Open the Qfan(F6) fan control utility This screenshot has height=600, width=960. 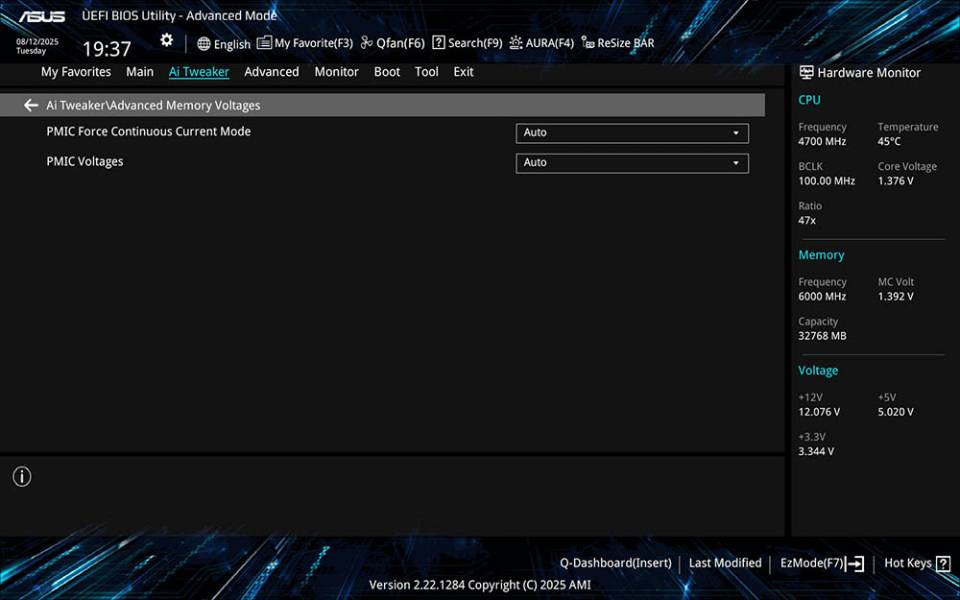click(392, 43)
